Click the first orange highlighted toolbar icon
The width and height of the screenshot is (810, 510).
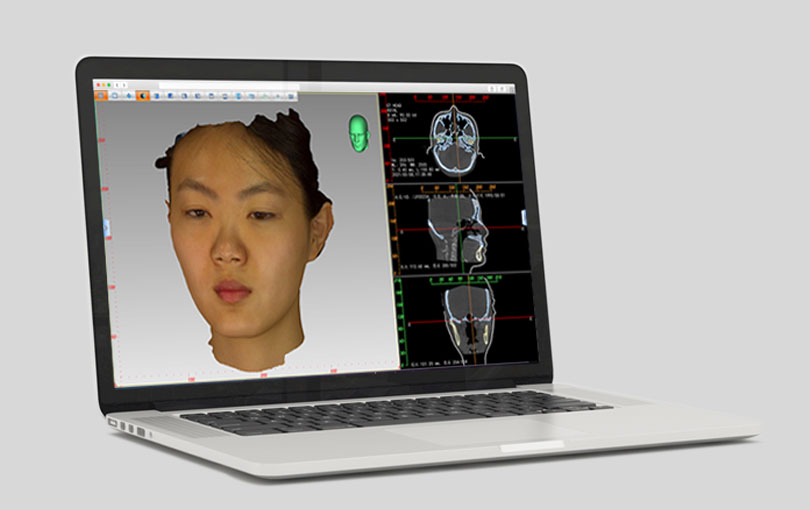tap(101, 95)
